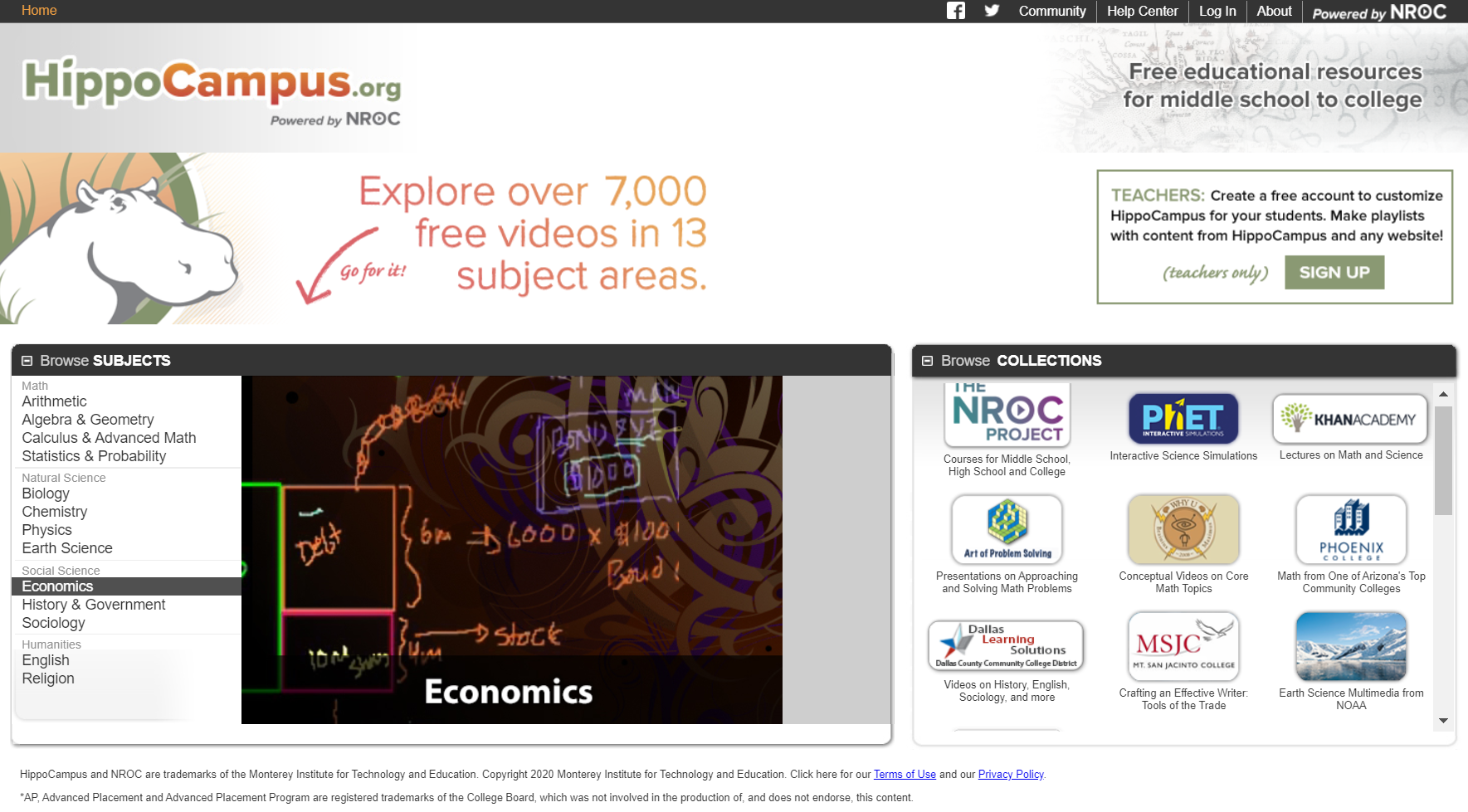
Task: Click Log In in the top bar
Action: (1217, 11)
